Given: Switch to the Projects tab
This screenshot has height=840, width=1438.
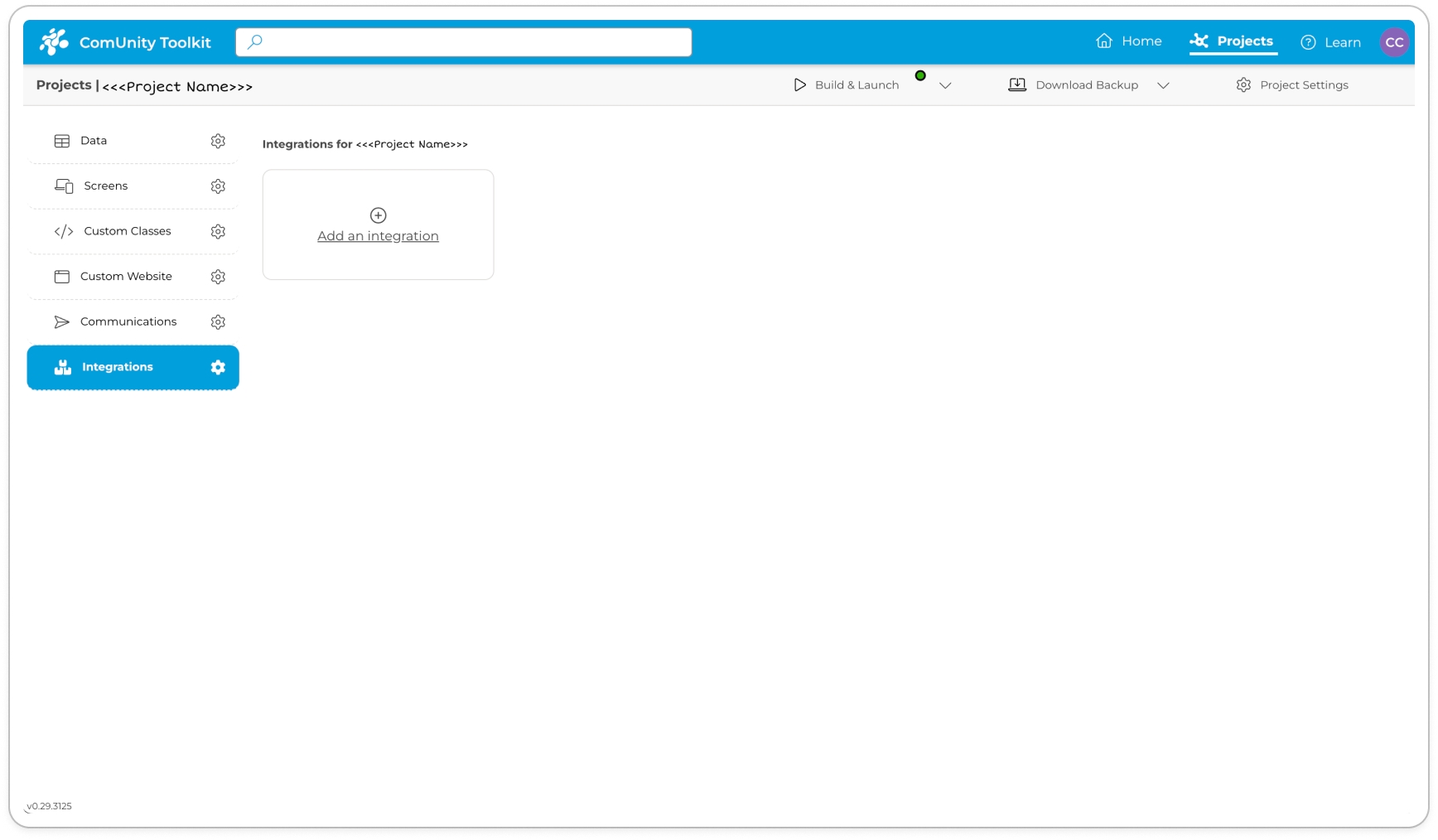Looking at the screenshot, I should coord(1233,41).
